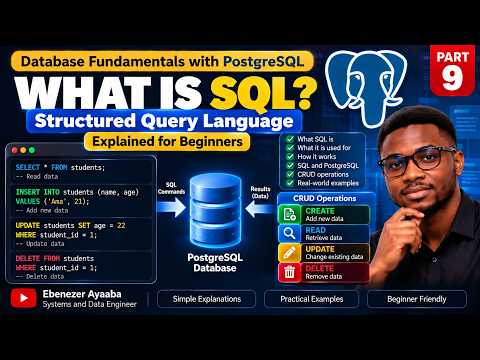Click the READ magnifying glass icon
The height and width of the screenshot is (360, 480).
[x=289, y=233]
